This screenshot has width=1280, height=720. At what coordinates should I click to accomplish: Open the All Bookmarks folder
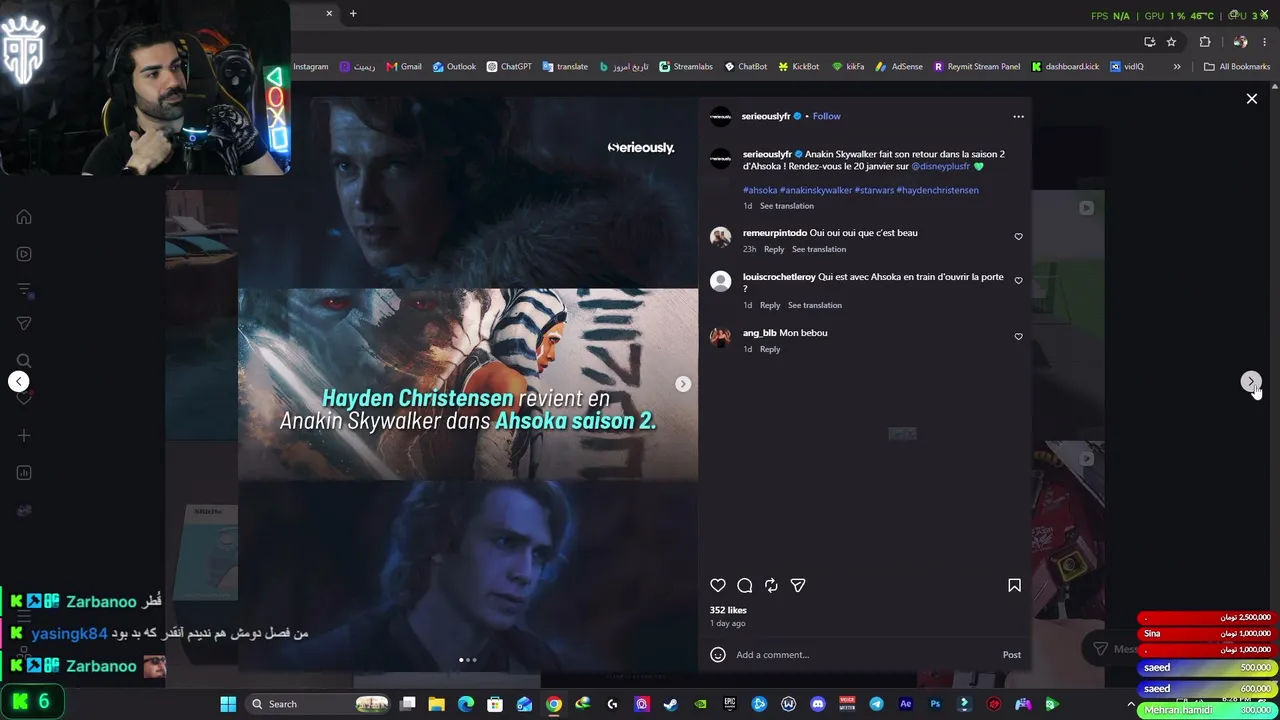tap(1237, 67)
